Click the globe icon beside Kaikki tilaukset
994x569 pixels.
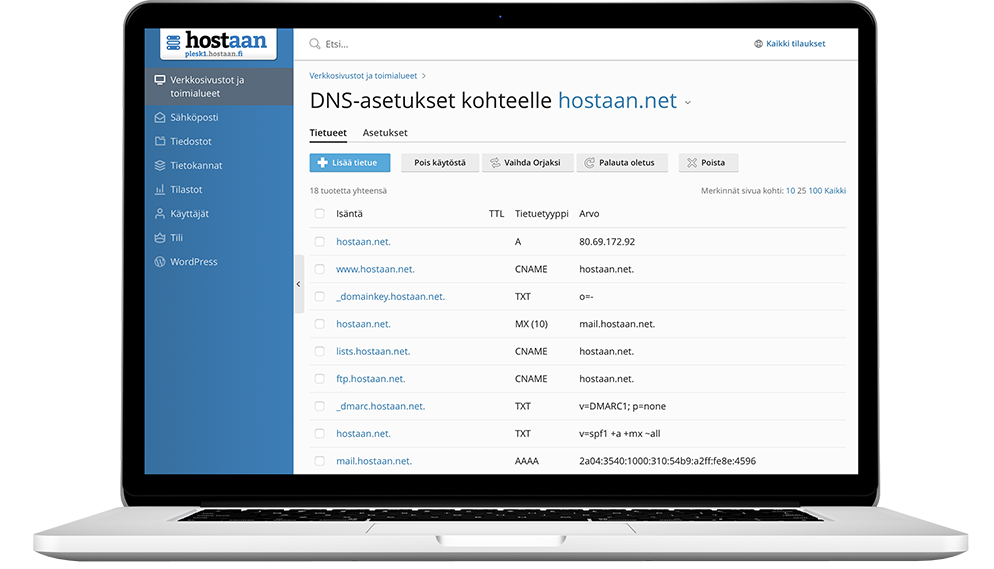[x=758, y=44]
